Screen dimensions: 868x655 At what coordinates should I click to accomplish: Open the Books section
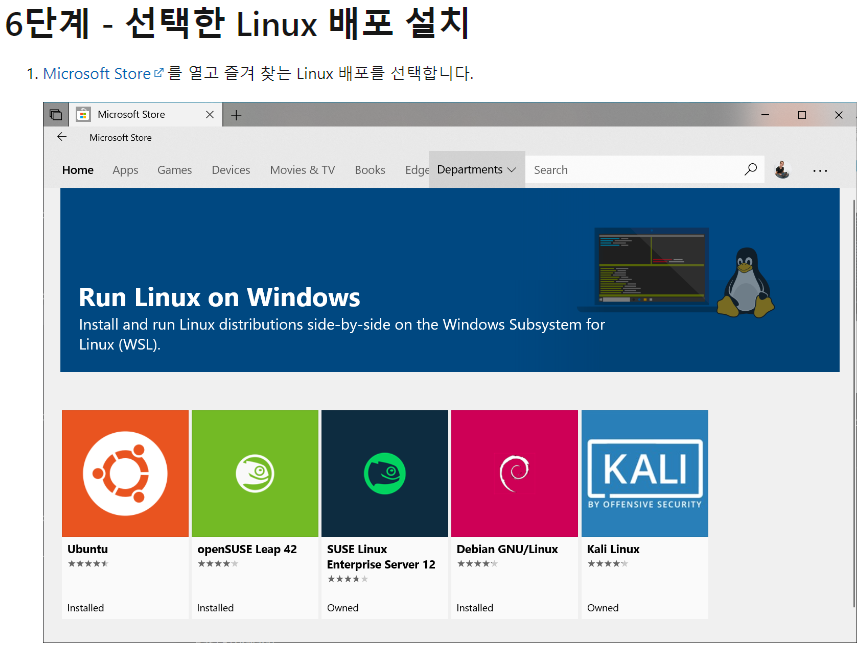tap(370, 170)
